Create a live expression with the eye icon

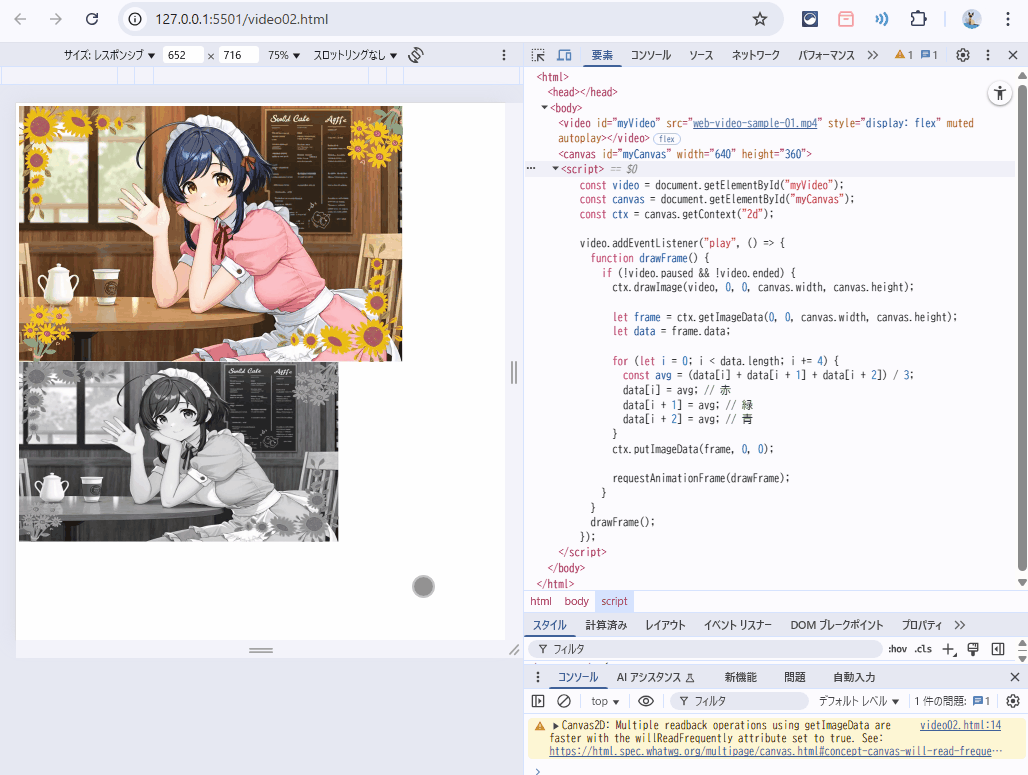click(646, 701)
